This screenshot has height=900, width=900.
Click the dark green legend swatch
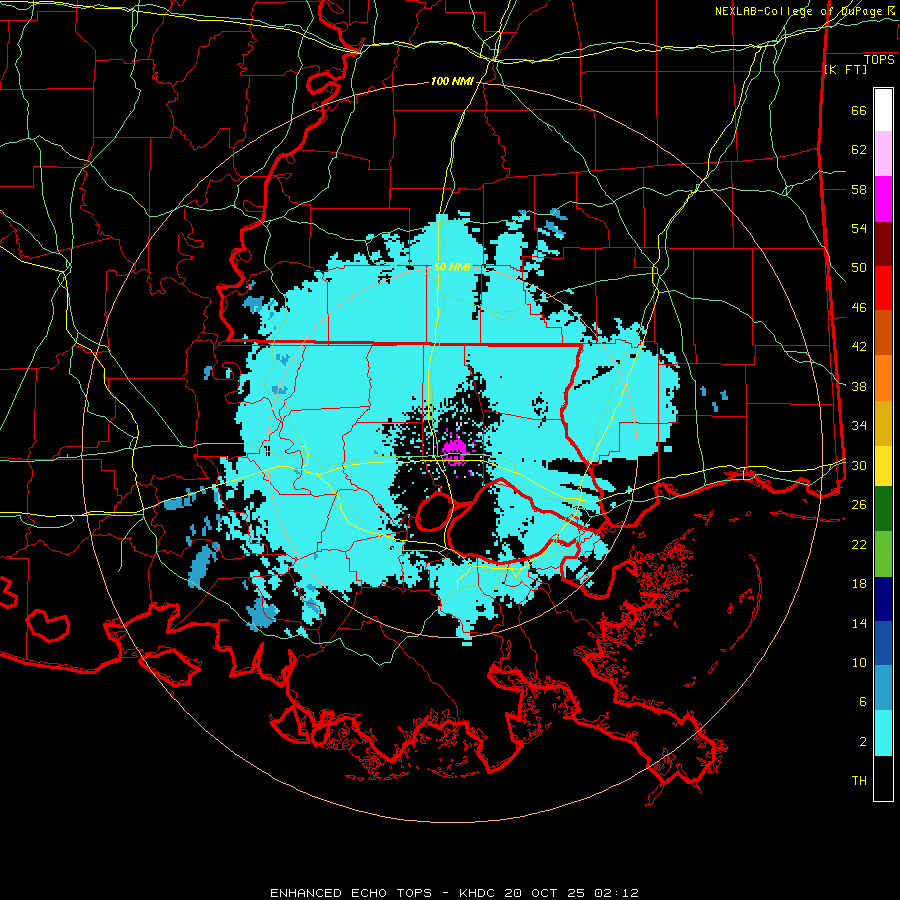click(x=883, y=509)
